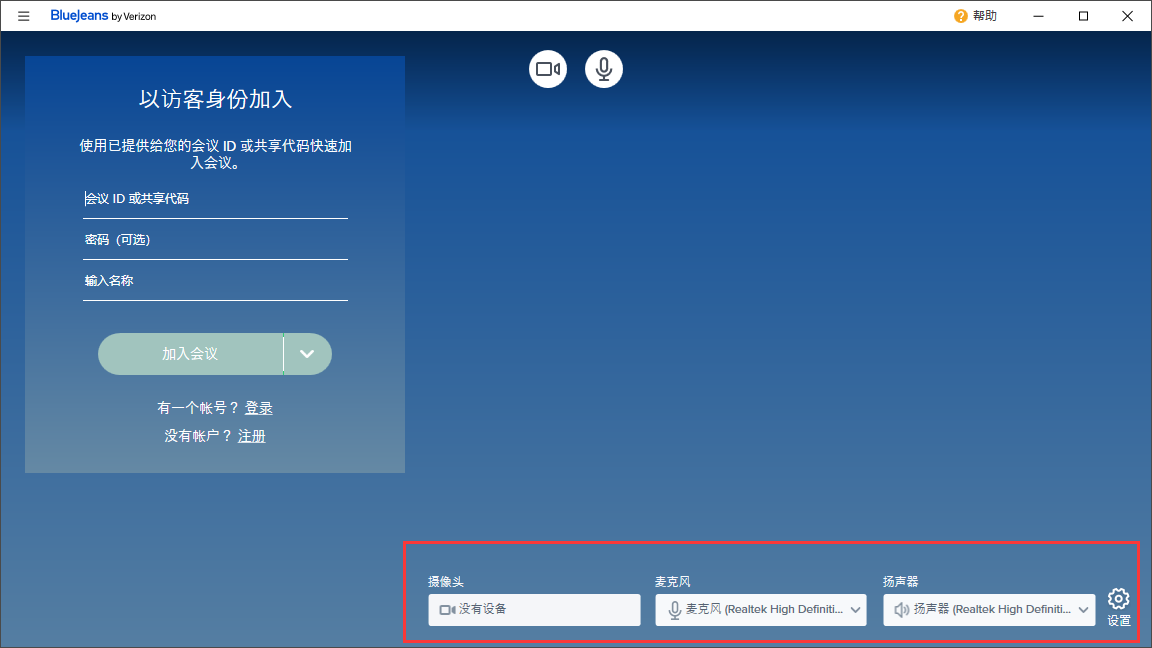Image resolution: width=1152 pixels, height=648 pixels.
Task: Open the 设置 gear settings
Action: coord(1119,607)
